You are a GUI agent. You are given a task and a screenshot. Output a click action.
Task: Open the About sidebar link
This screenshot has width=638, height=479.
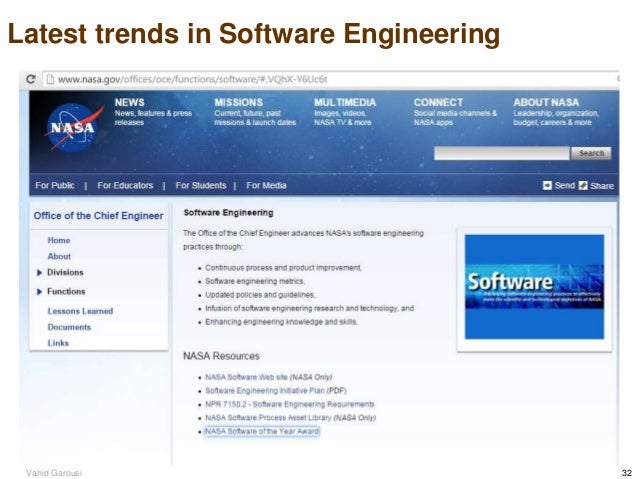59,256
